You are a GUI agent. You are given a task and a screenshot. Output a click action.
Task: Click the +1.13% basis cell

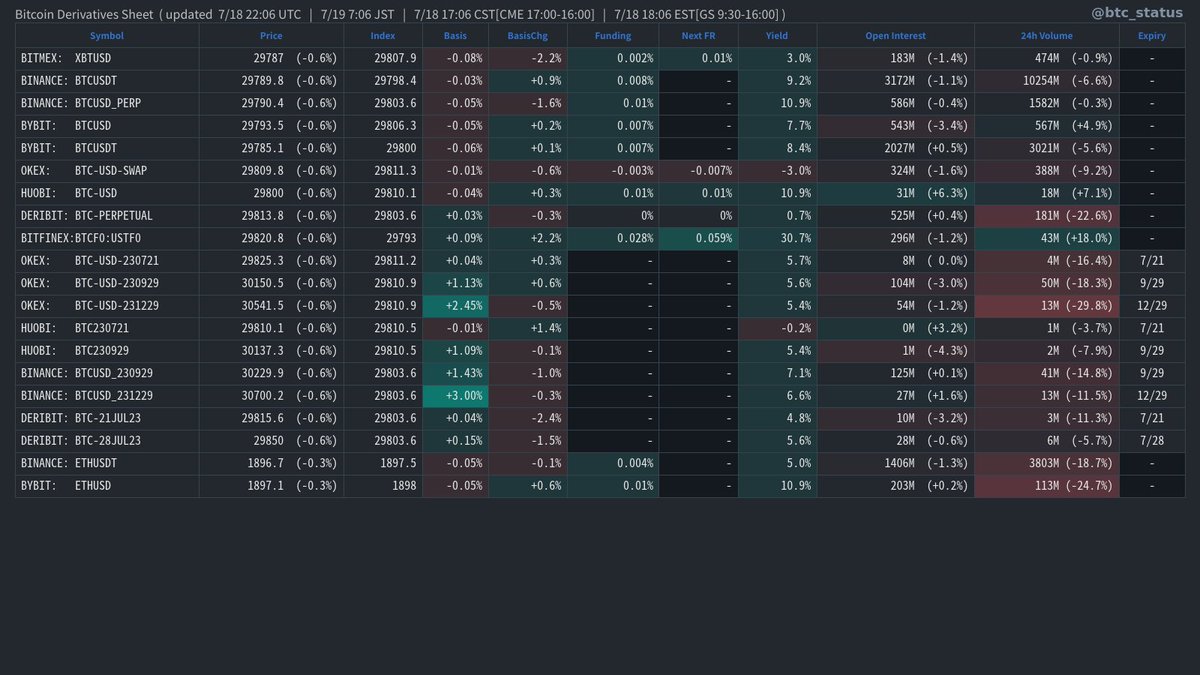455,283
